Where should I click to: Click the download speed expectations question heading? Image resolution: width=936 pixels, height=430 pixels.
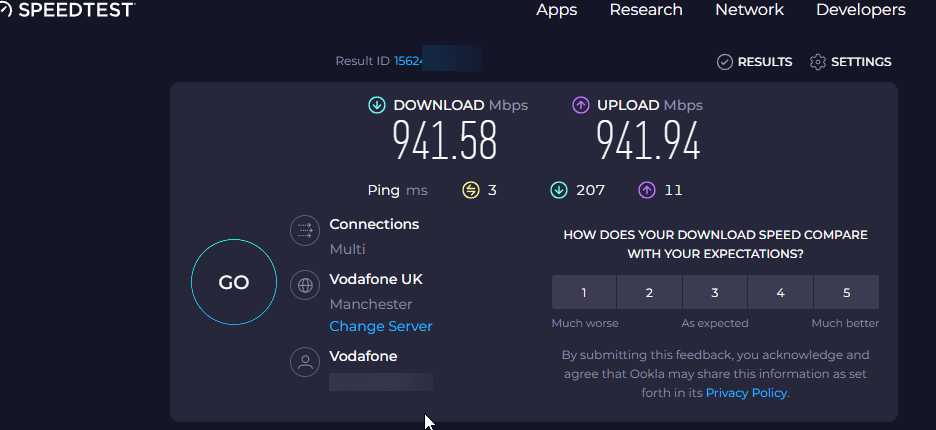pyautogui.click(x=715, y=244)
